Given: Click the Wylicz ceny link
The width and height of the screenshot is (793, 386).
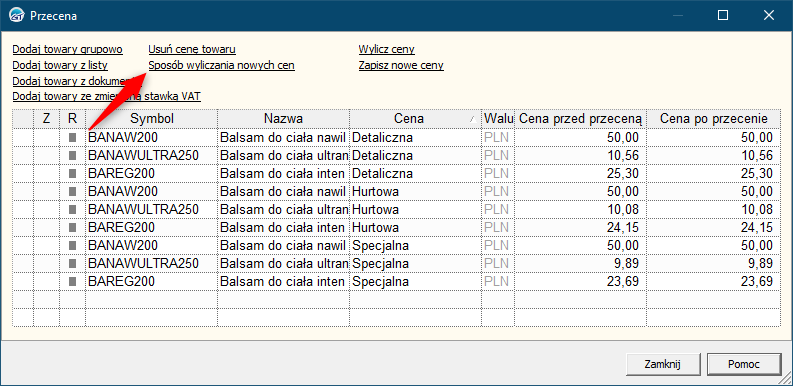Looking at the screenshot, I should tap(387, 50).
